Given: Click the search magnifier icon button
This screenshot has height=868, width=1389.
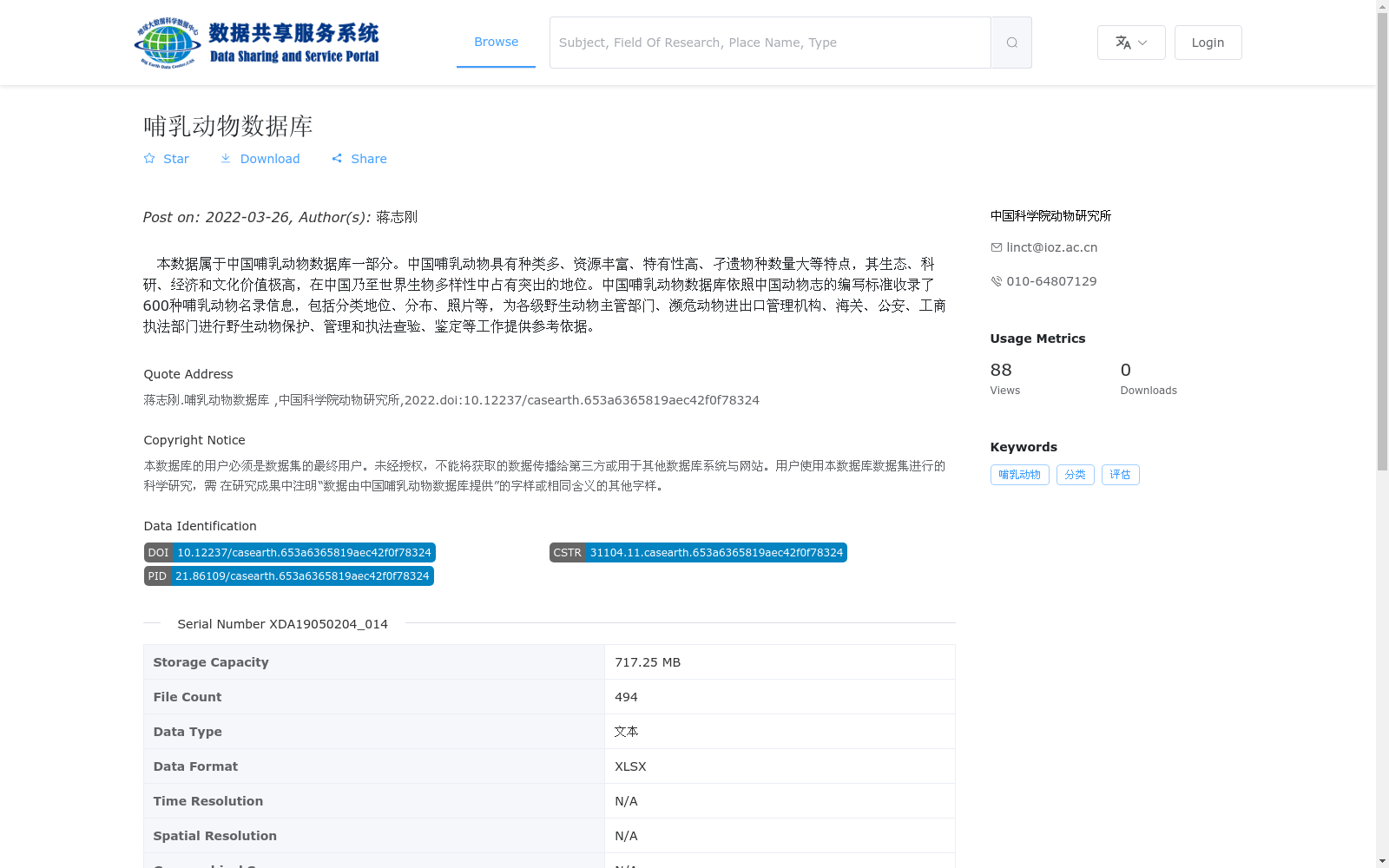Looking at the screenshot, I should point(1011,43).
